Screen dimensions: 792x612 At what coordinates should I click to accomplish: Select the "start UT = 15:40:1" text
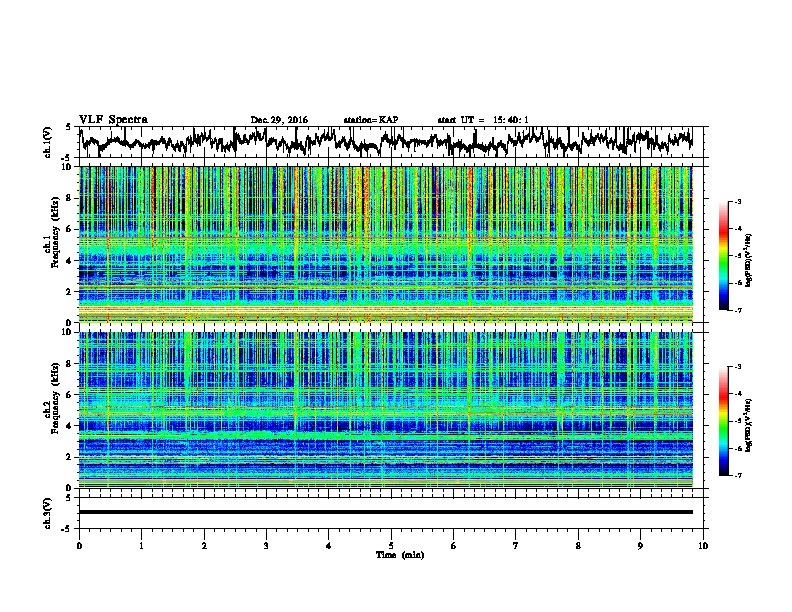click(483, 120)
